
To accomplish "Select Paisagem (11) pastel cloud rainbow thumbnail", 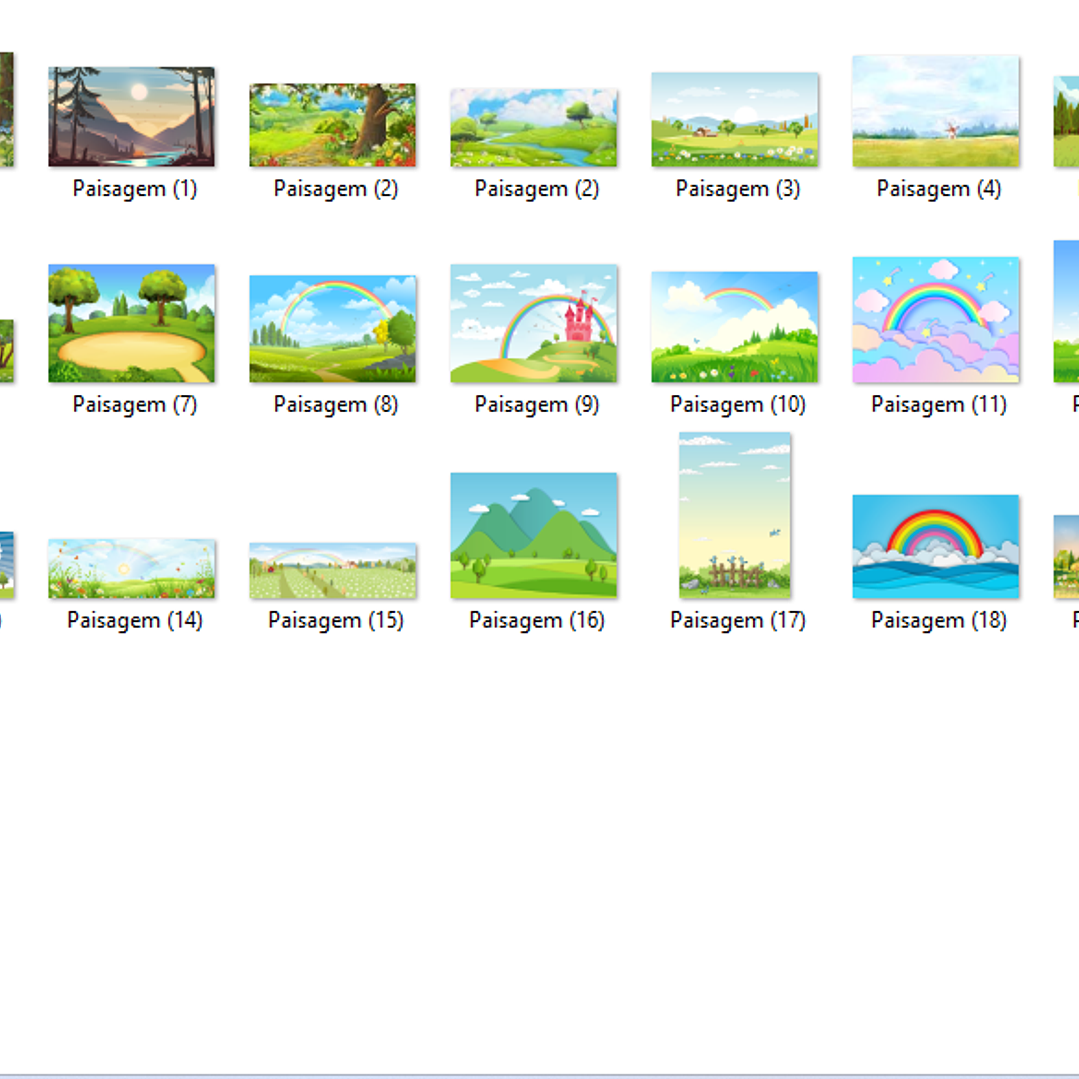I will [x=935, y=319].
